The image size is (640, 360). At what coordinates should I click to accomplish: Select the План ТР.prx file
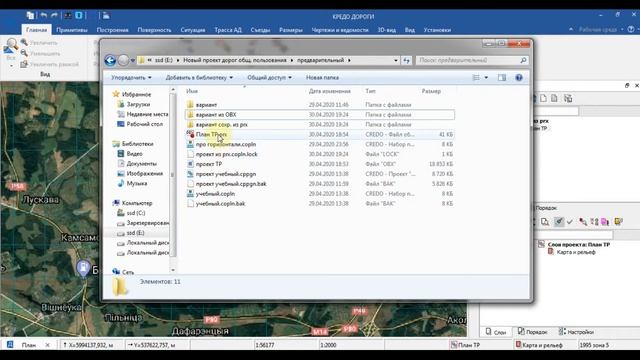pyautogui.click(x=320, y=134)
